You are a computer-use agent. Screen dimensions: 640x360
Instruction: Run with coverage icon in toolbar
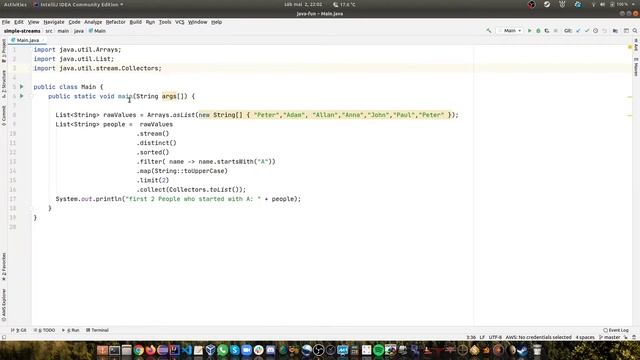click(x=547, y=31)
